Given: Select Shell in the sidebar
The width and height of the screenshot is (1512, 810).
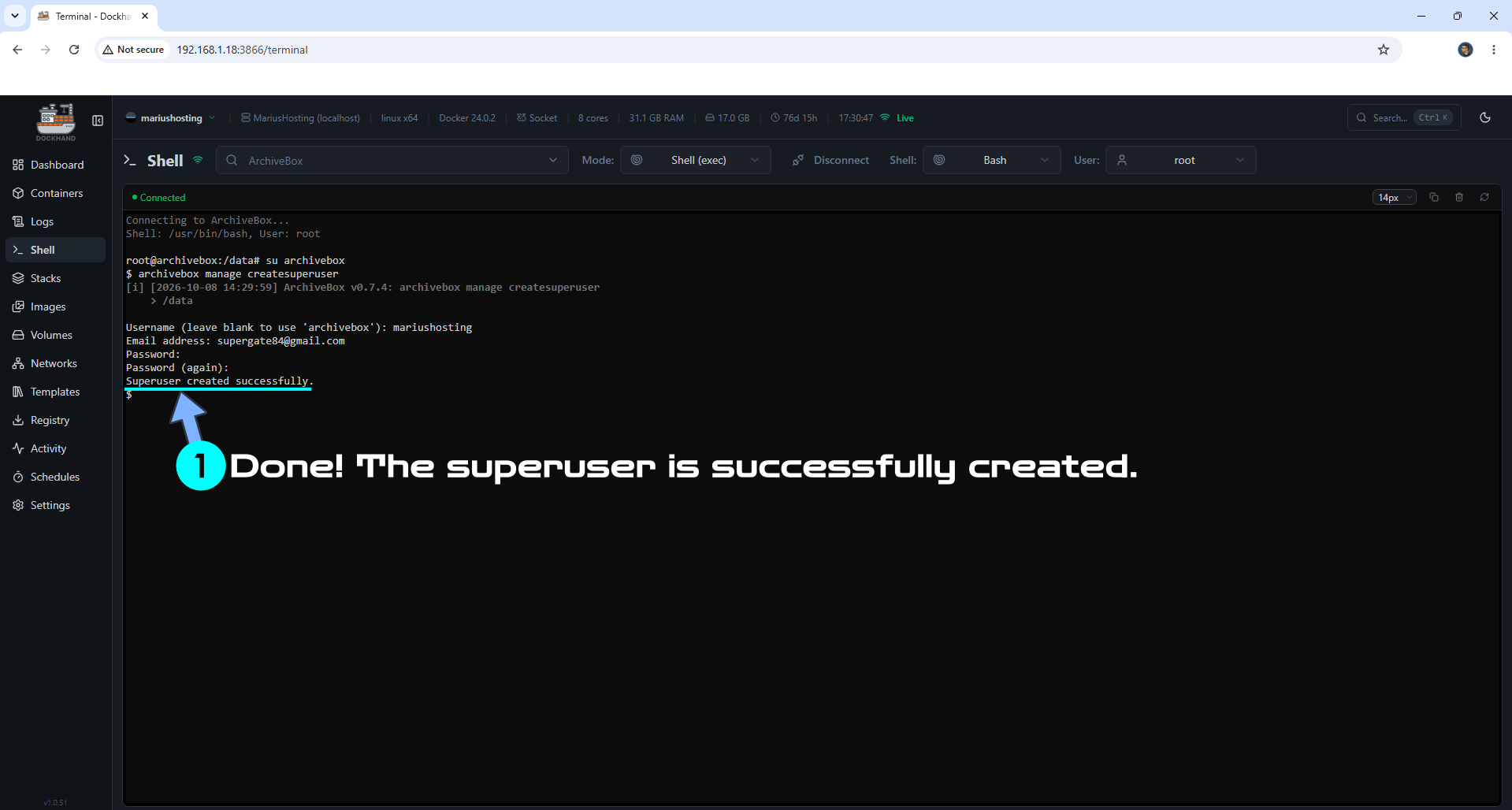Looking at the screenshot, I should (x=55, y=250).
